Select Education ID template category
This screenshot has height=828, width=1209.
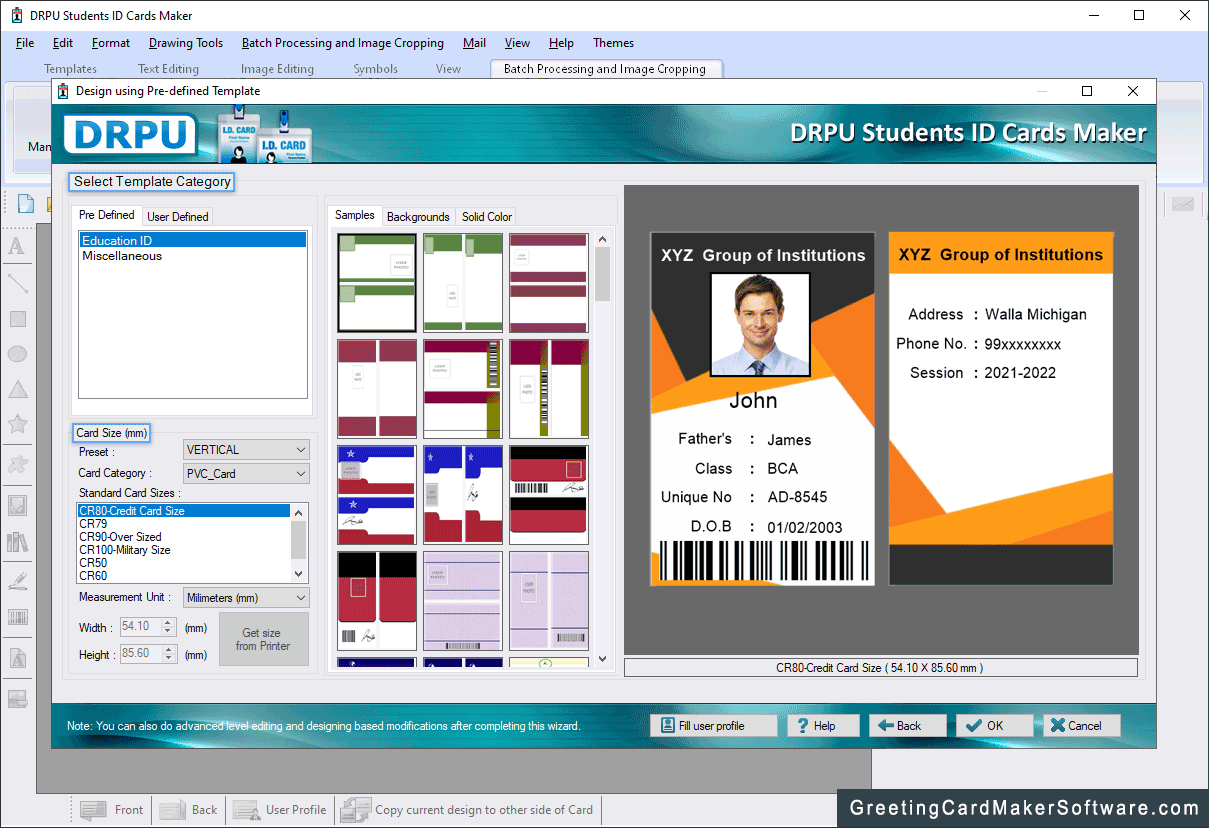pos(193,241)
